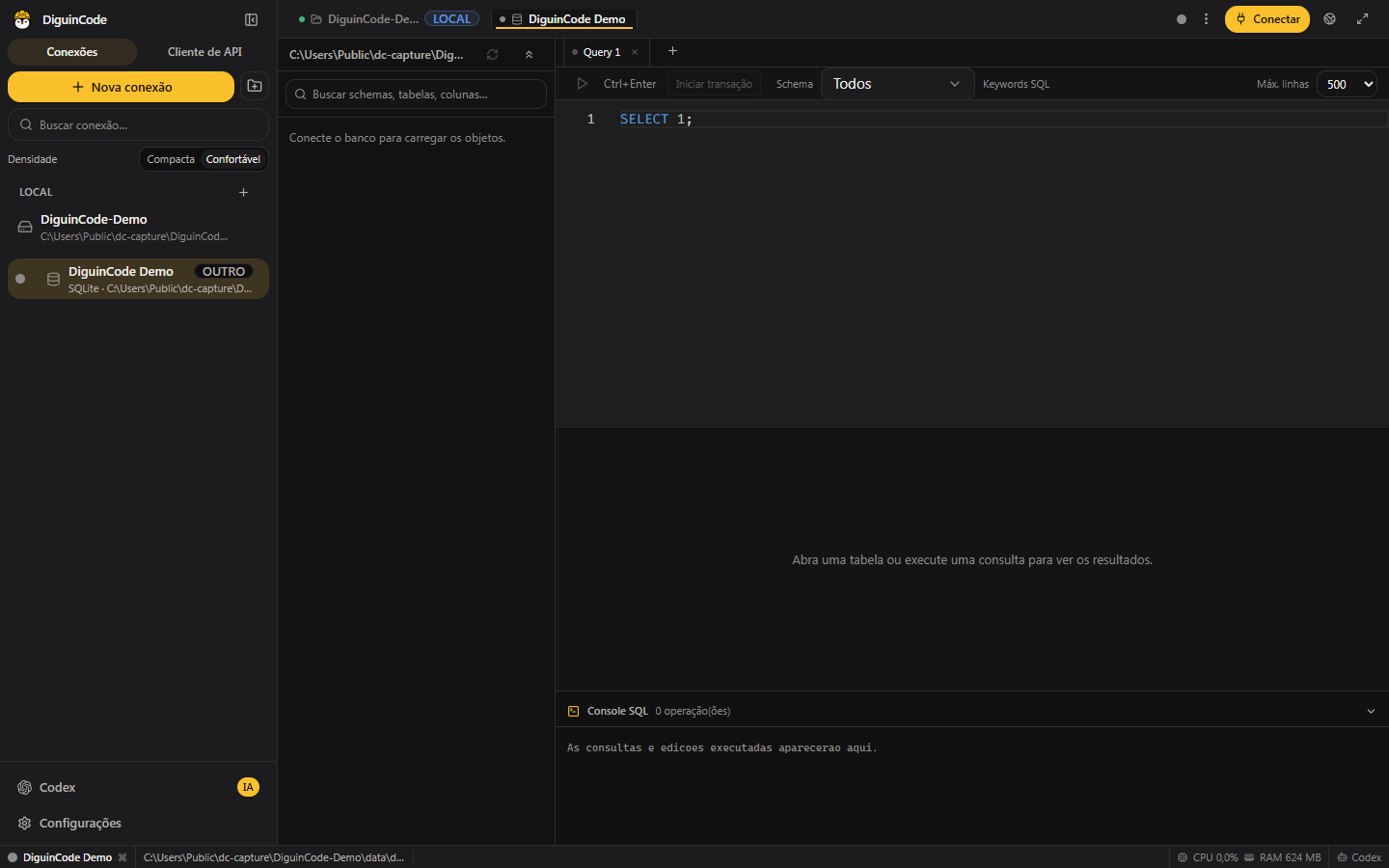Click the DiguinCode logo icon

[x=22, y=19]
